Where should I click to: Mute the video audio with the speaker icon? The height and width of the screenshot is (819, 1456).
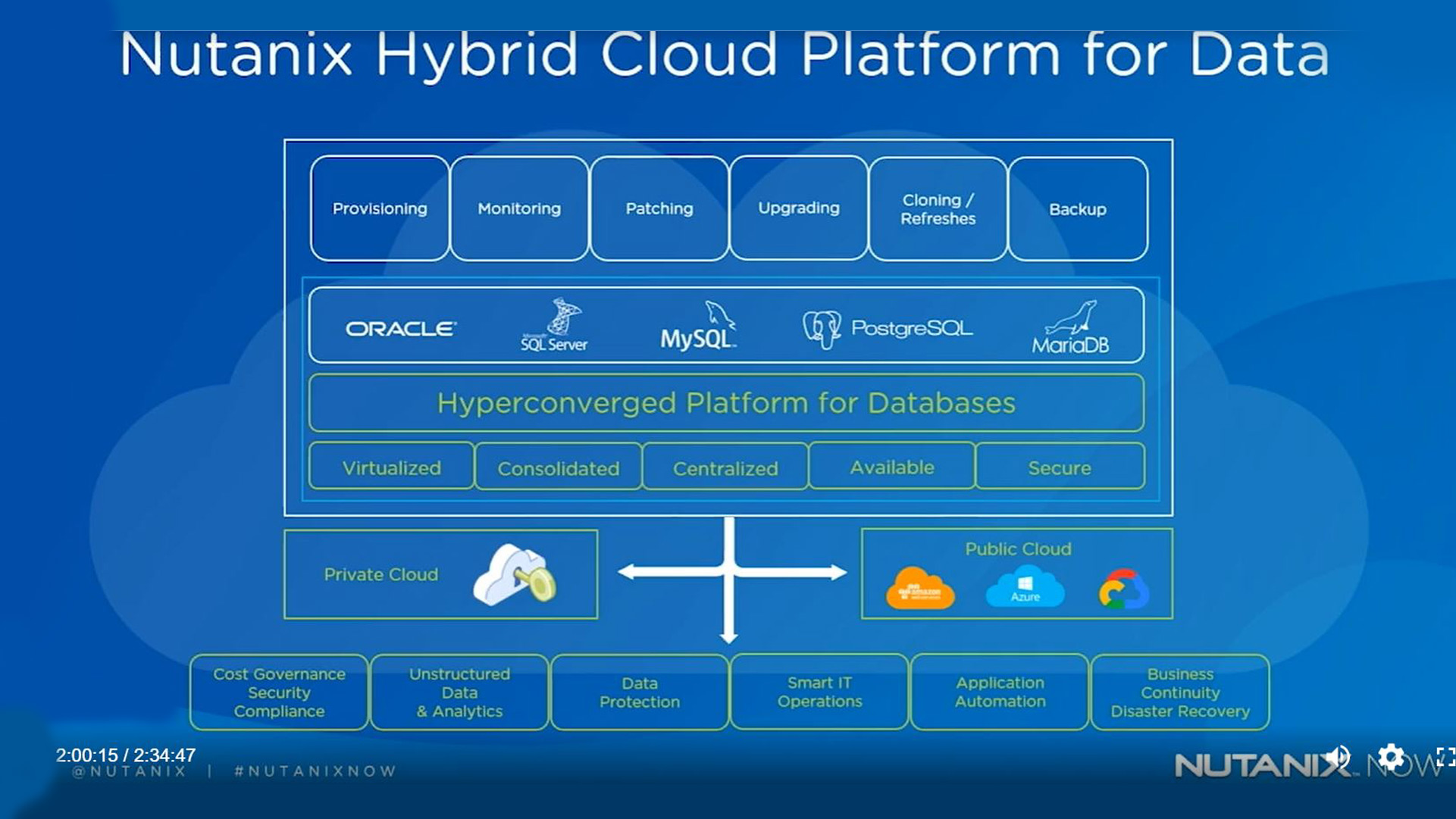1338,755
